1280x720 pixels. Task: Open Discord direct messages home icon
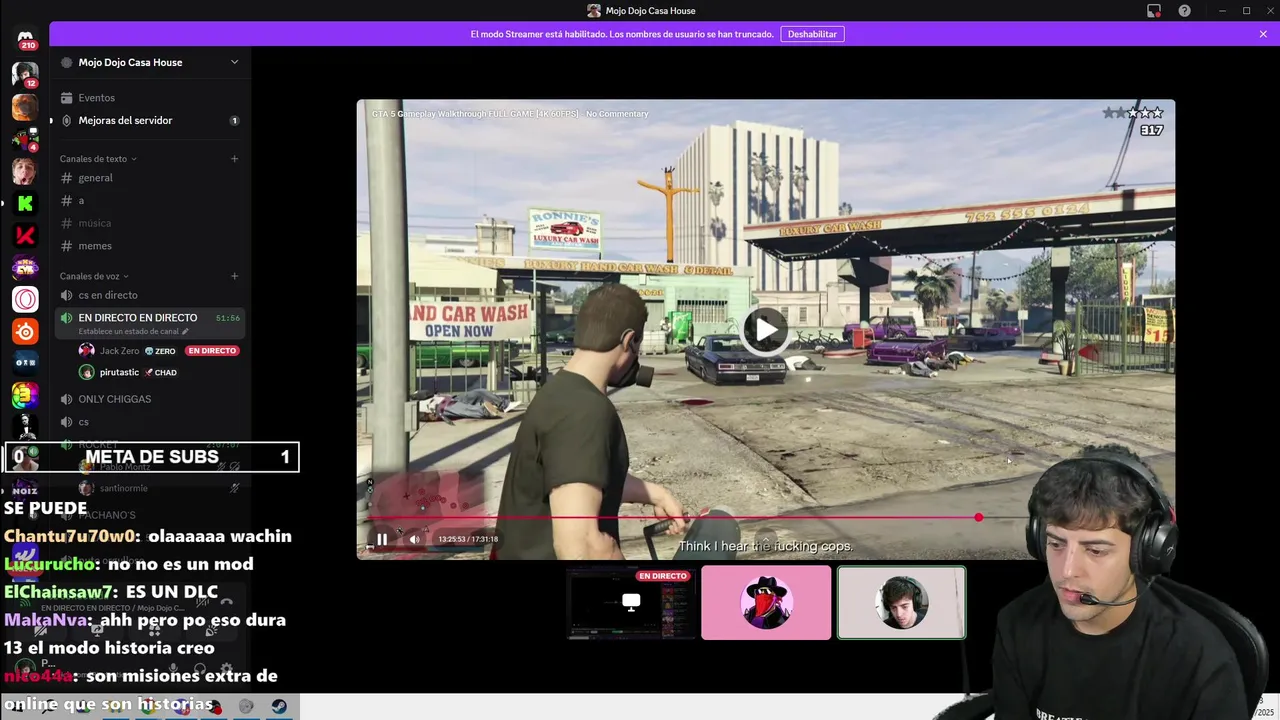pos(25,38)
